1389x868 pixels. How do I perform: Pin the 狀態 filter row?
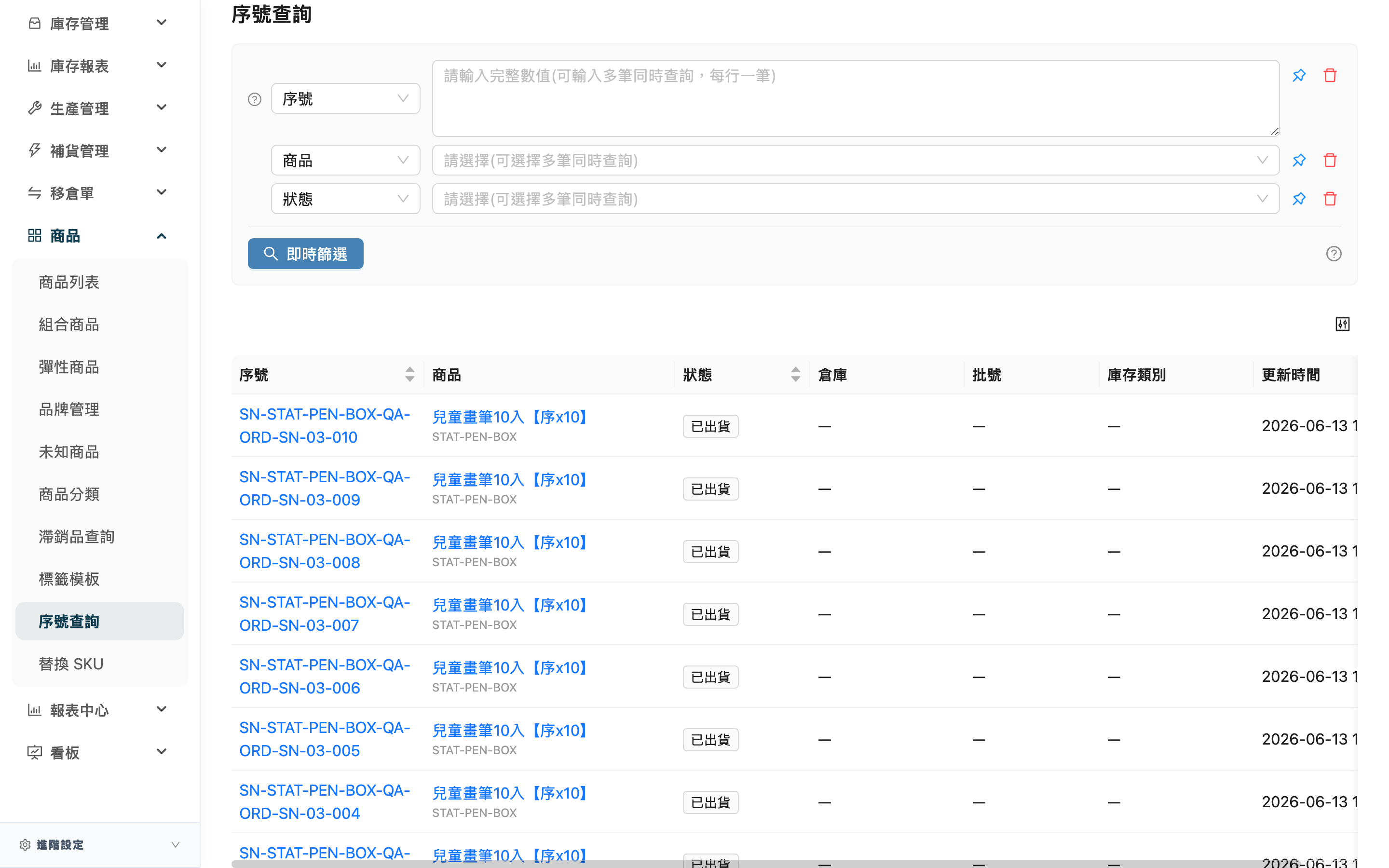coord(1299,199)
